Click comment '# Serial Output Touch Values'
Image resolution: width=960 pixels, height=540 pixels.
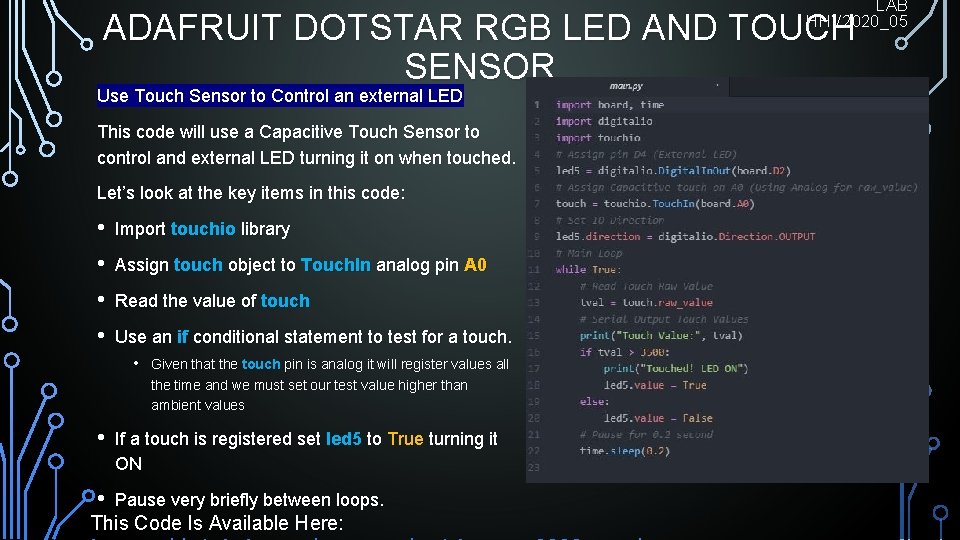664,320
